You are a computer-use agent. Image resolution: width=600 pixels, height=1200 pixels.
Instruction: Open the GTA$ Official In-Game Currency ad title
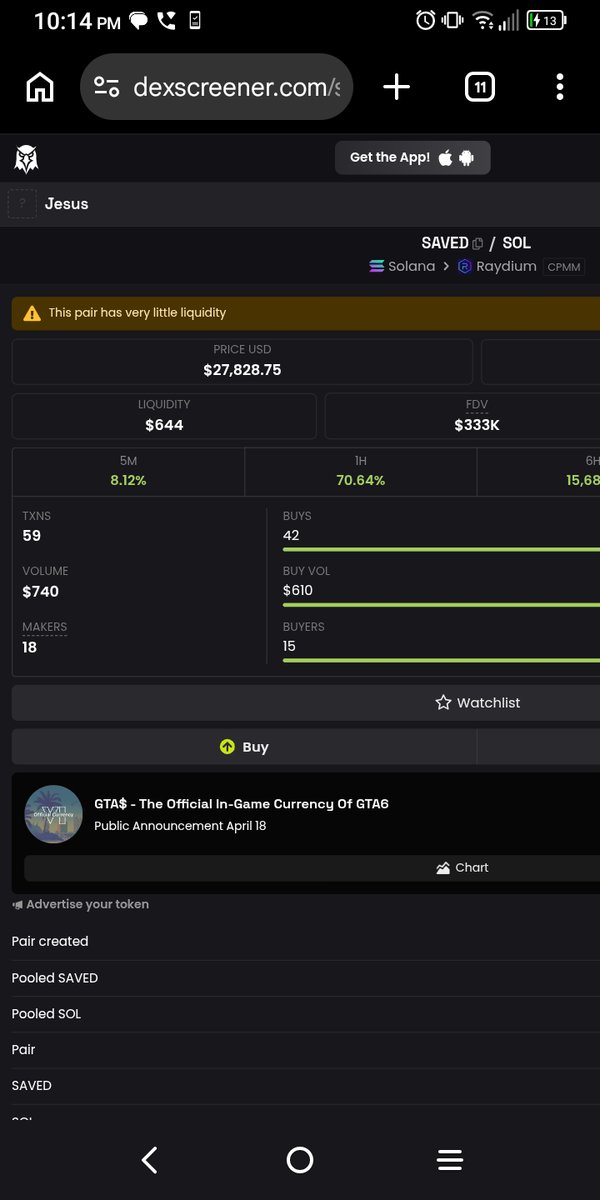pos(241,804)
